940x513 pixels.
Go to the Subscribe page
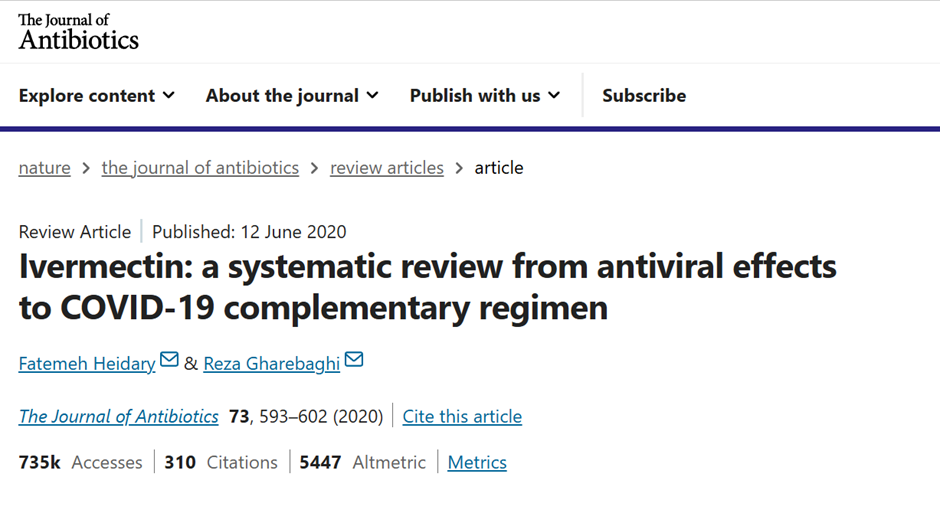click(644, 95)
